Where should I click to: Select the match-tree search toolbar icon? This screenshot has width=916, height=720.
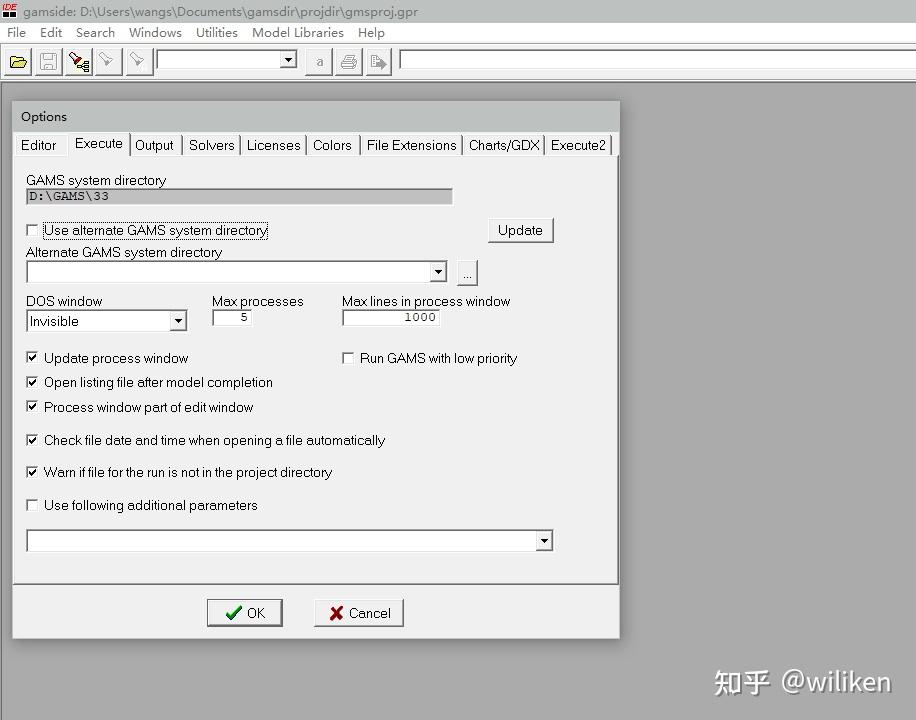[78, 61]
